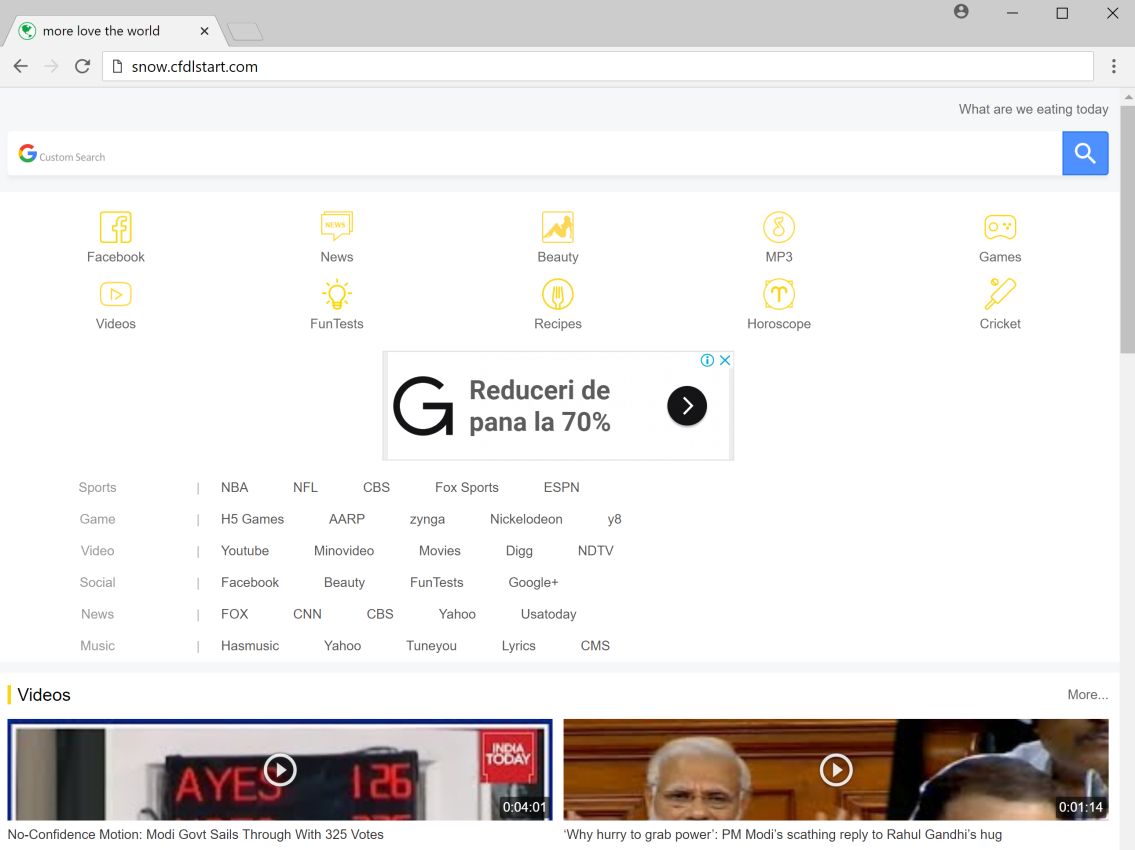Open the CNN link
This screenshot has height=850, width=1135.
coord(307,614)
